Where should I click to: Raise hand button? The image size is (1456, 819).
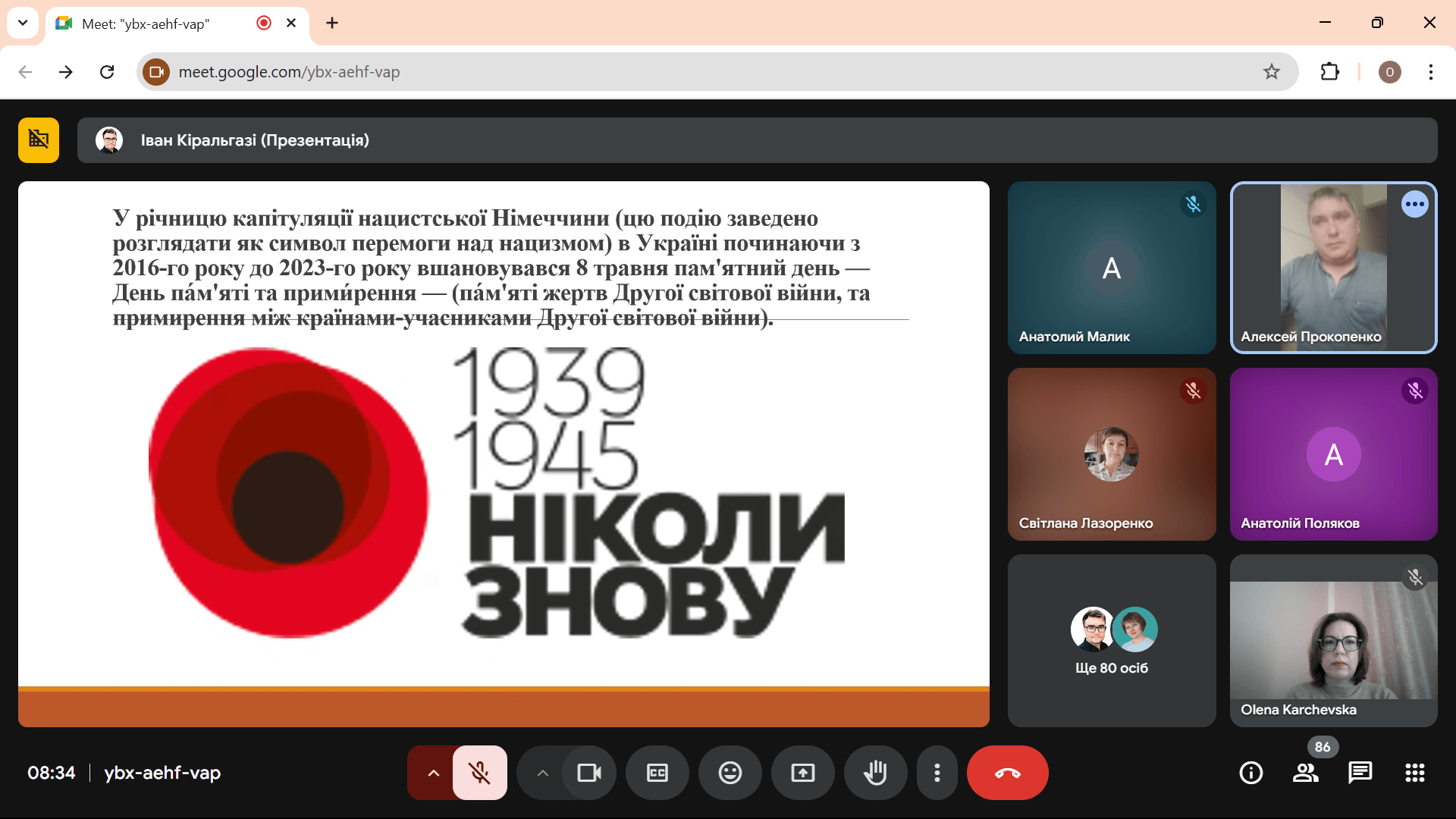click(876, 773)
